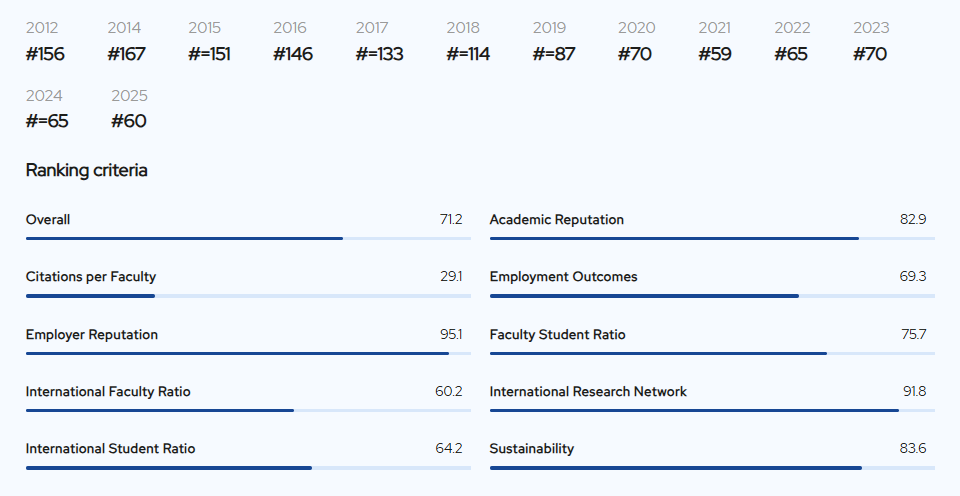Screen dimensions: 960x496
Task: Click the 2017 rank #=133
Action: 380,54
